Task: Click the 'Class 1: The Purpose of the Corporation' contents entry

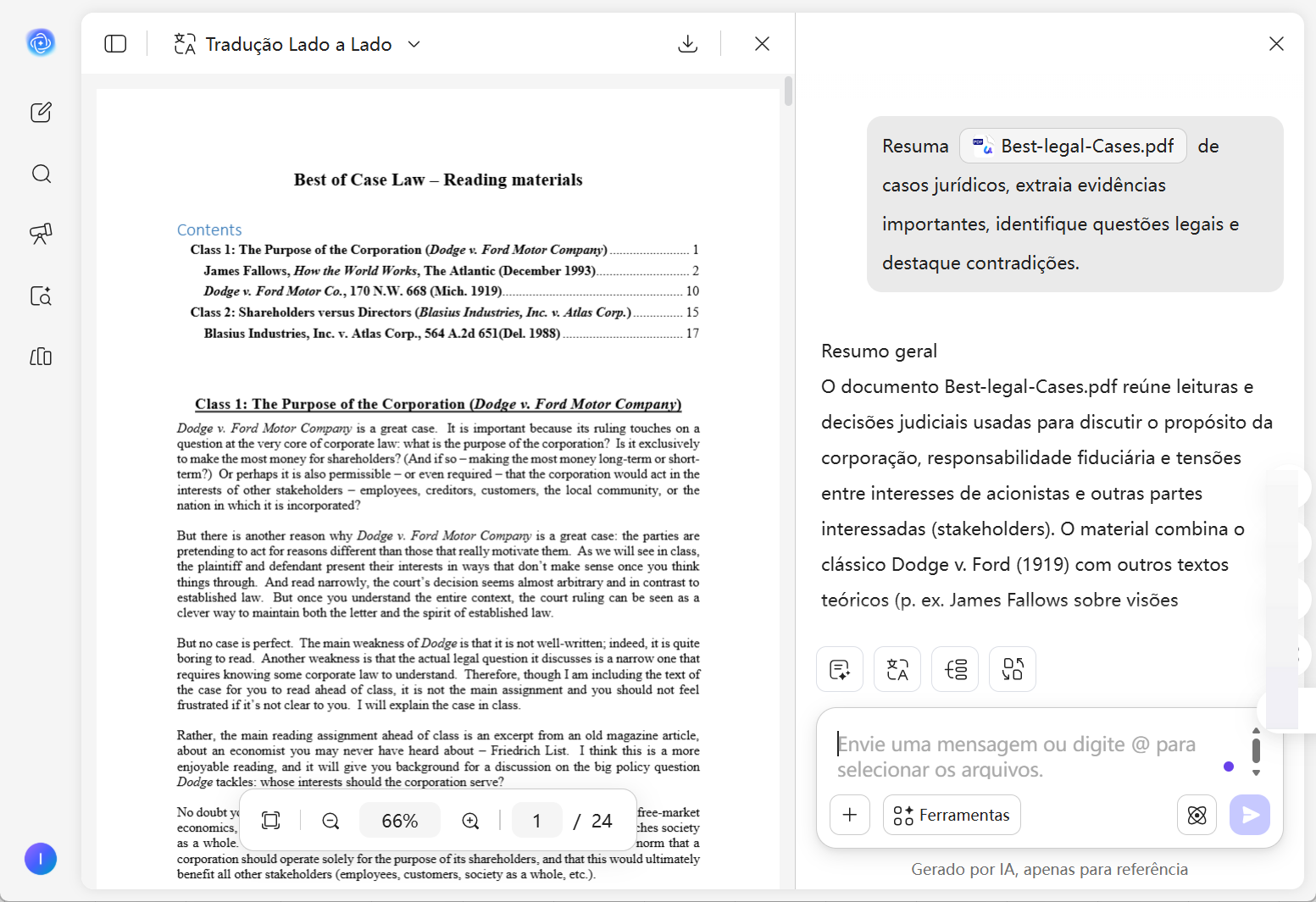Action: 444,250
